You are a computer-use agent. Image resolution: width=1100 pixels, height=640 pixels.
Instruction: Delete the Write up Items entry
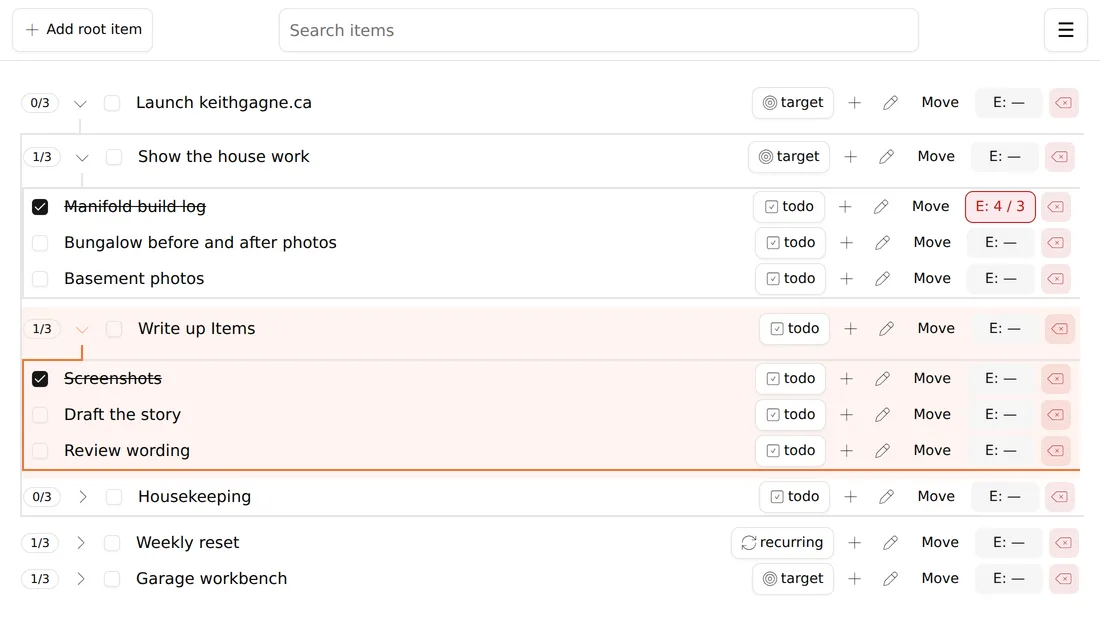coord(1059,329)
